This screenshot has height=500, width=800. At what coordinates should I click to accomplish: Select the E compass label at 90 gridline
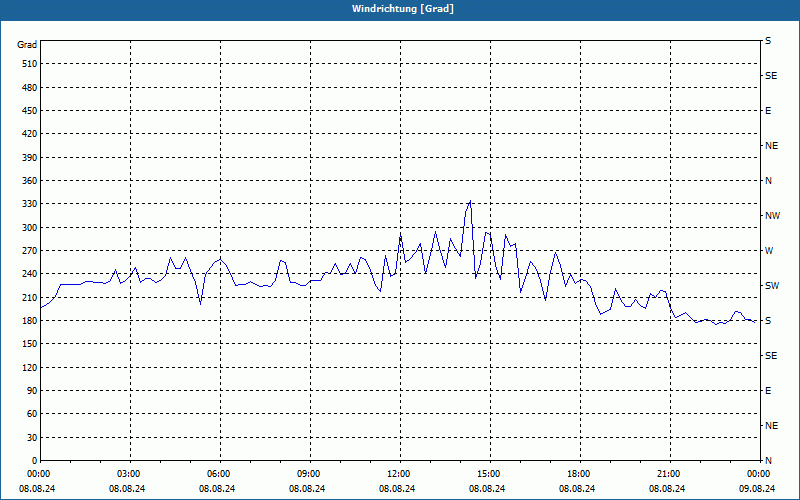(x=768, y=391)
